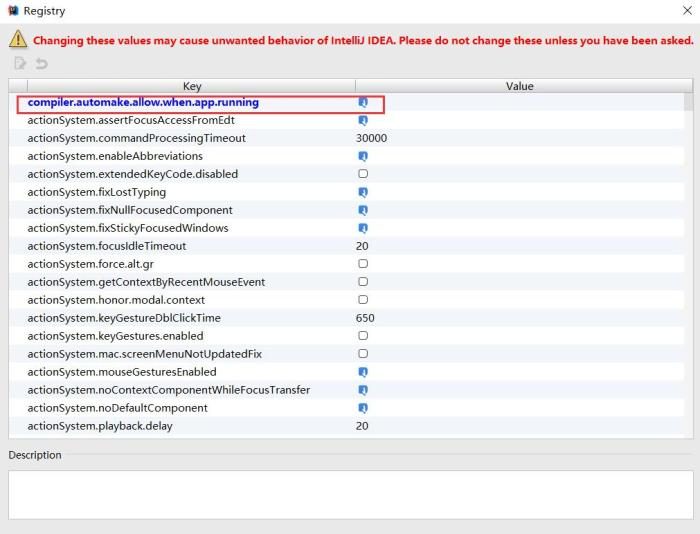Enable actionSystem.force.alt.gr checkbox

pyautogui.click(x=363, y=264)
